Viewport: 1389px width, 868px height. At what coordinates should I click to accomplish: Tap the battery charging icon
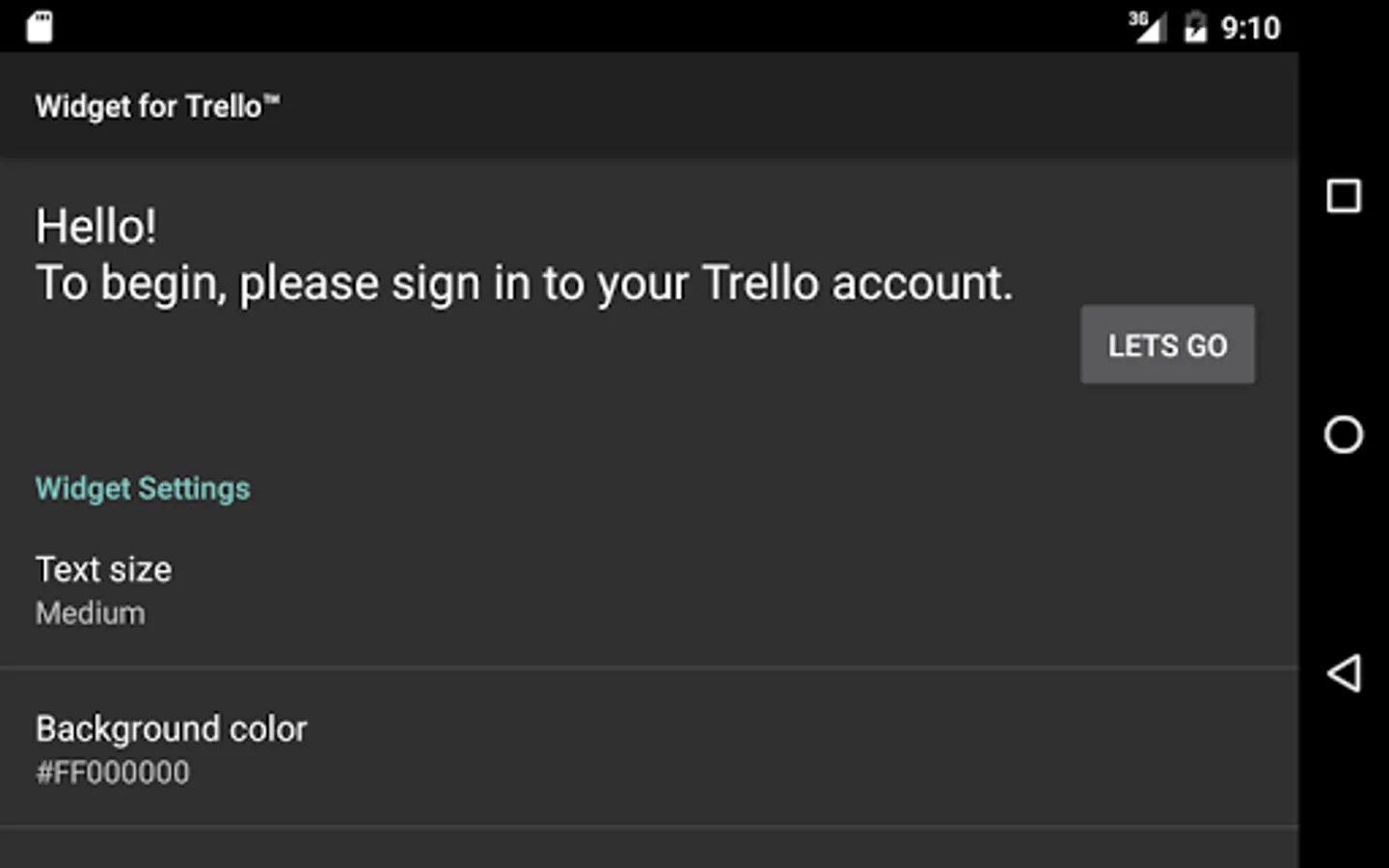coord(1195,27)
